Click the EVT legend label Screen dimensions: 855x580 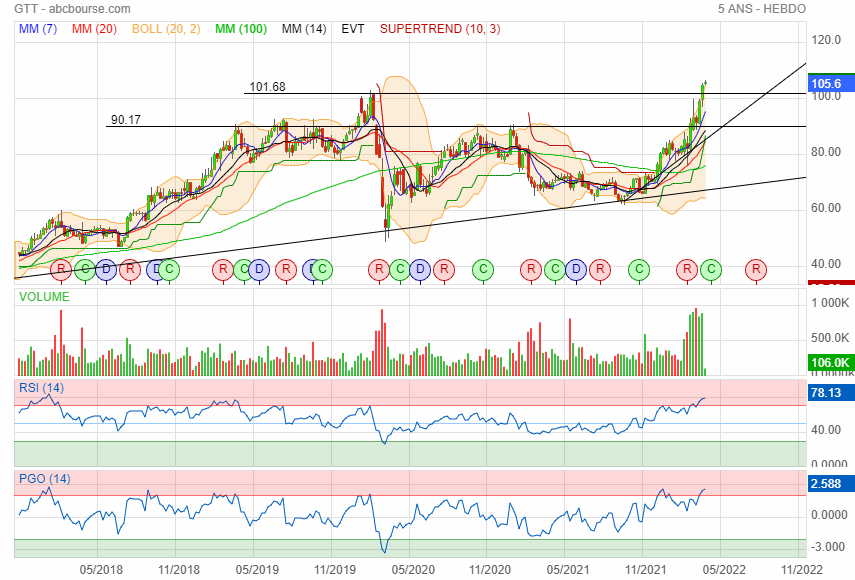click(353, 29)
